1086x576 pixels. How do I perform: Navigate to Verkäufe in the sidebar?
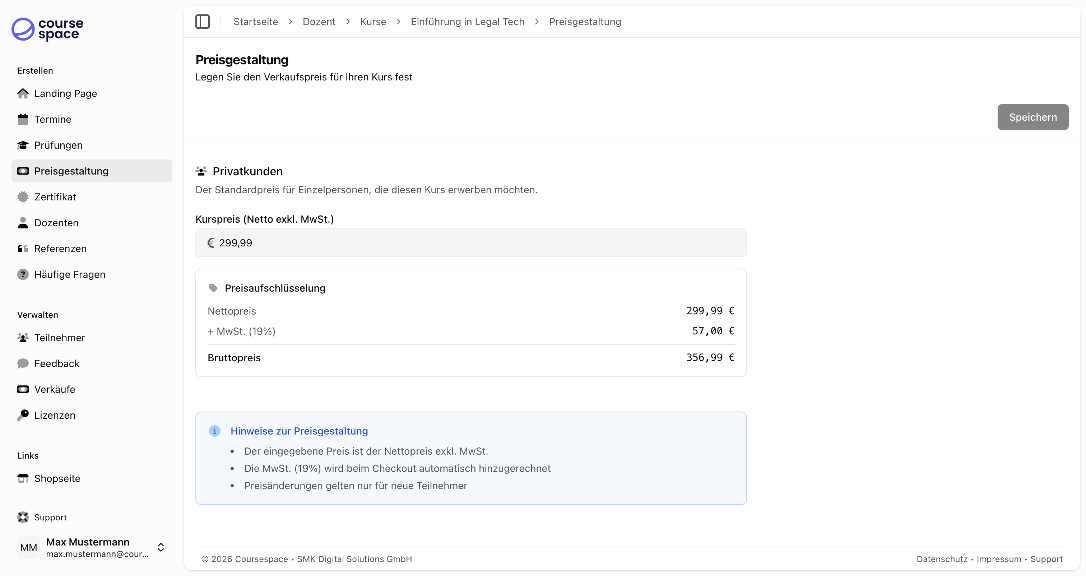click(x=54, y=390)
